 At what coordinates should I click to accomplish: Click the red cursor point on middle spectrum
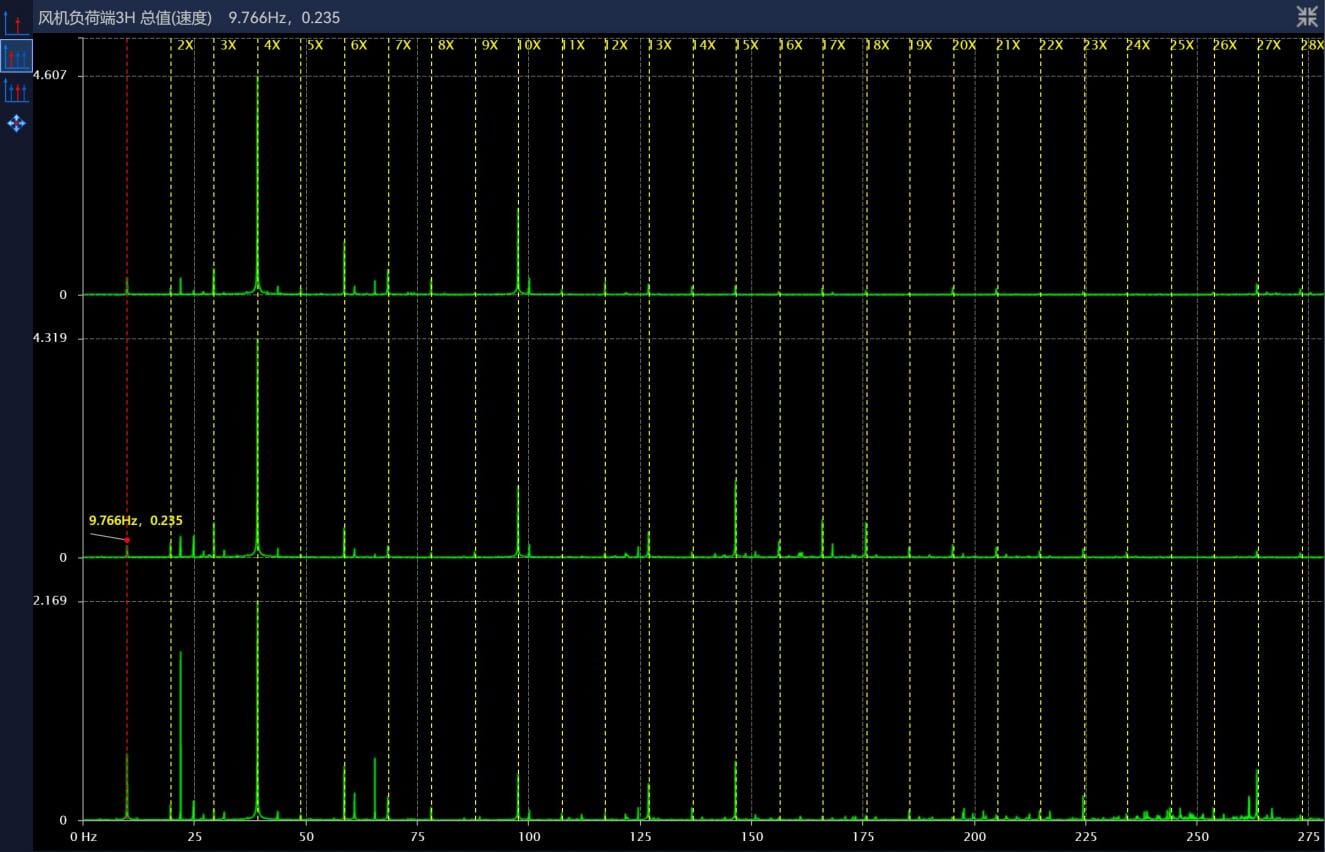[x=127, y=540]
